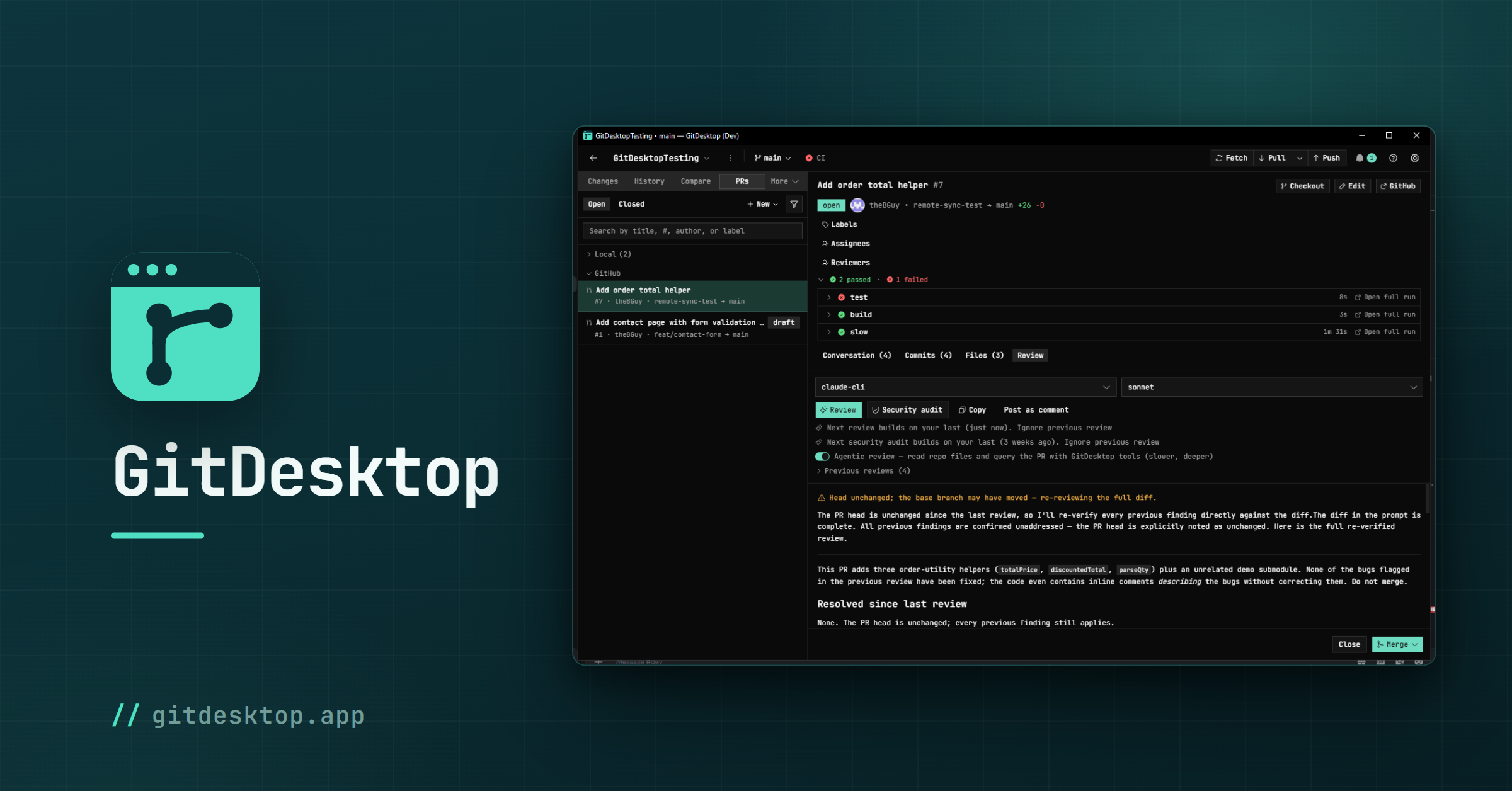This screenshot has width=1512, height=791.
Task: Open the help question-mark icon
Action: pyautogui.click(x=1393, y=158)
